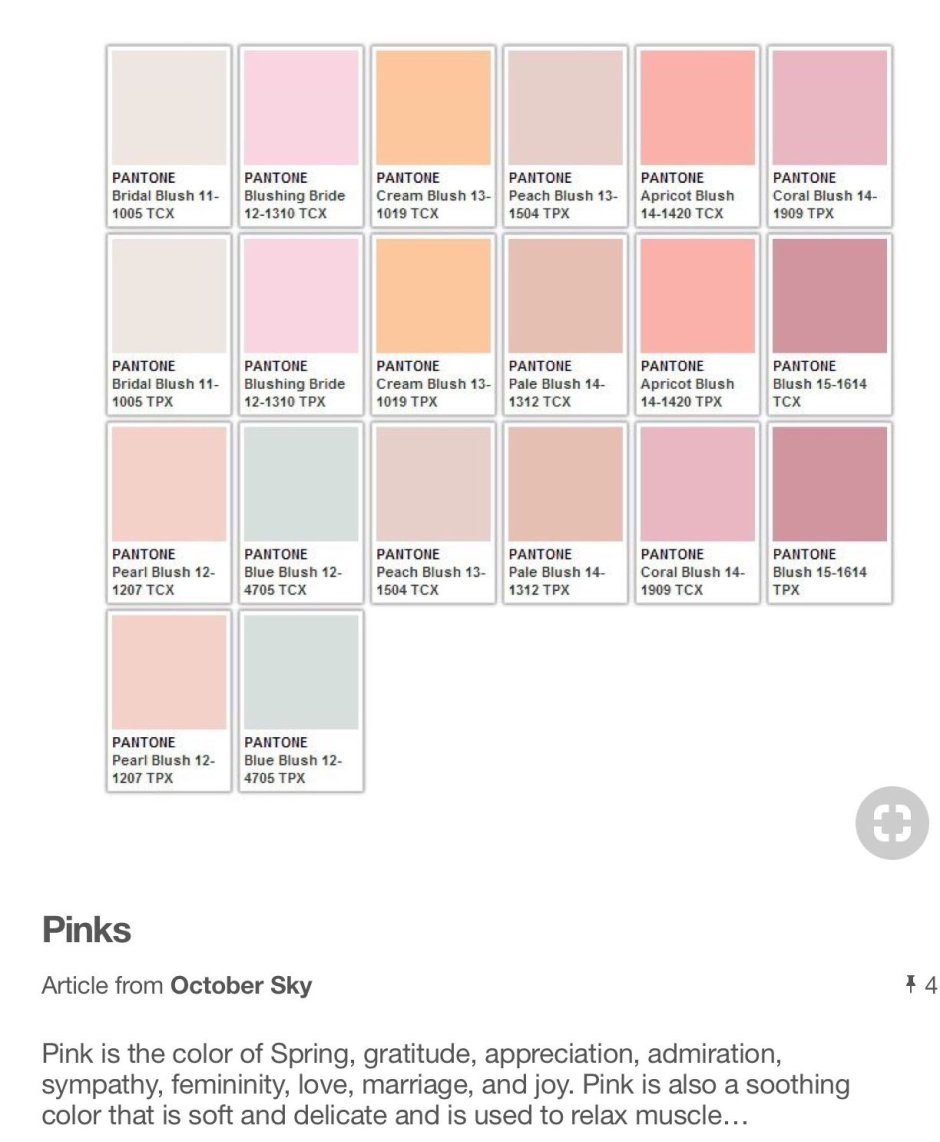This screenshot has width=940, height=1142.
Task: Select Blush 15-1614 TCX swatch
Action: coord(829,325)
